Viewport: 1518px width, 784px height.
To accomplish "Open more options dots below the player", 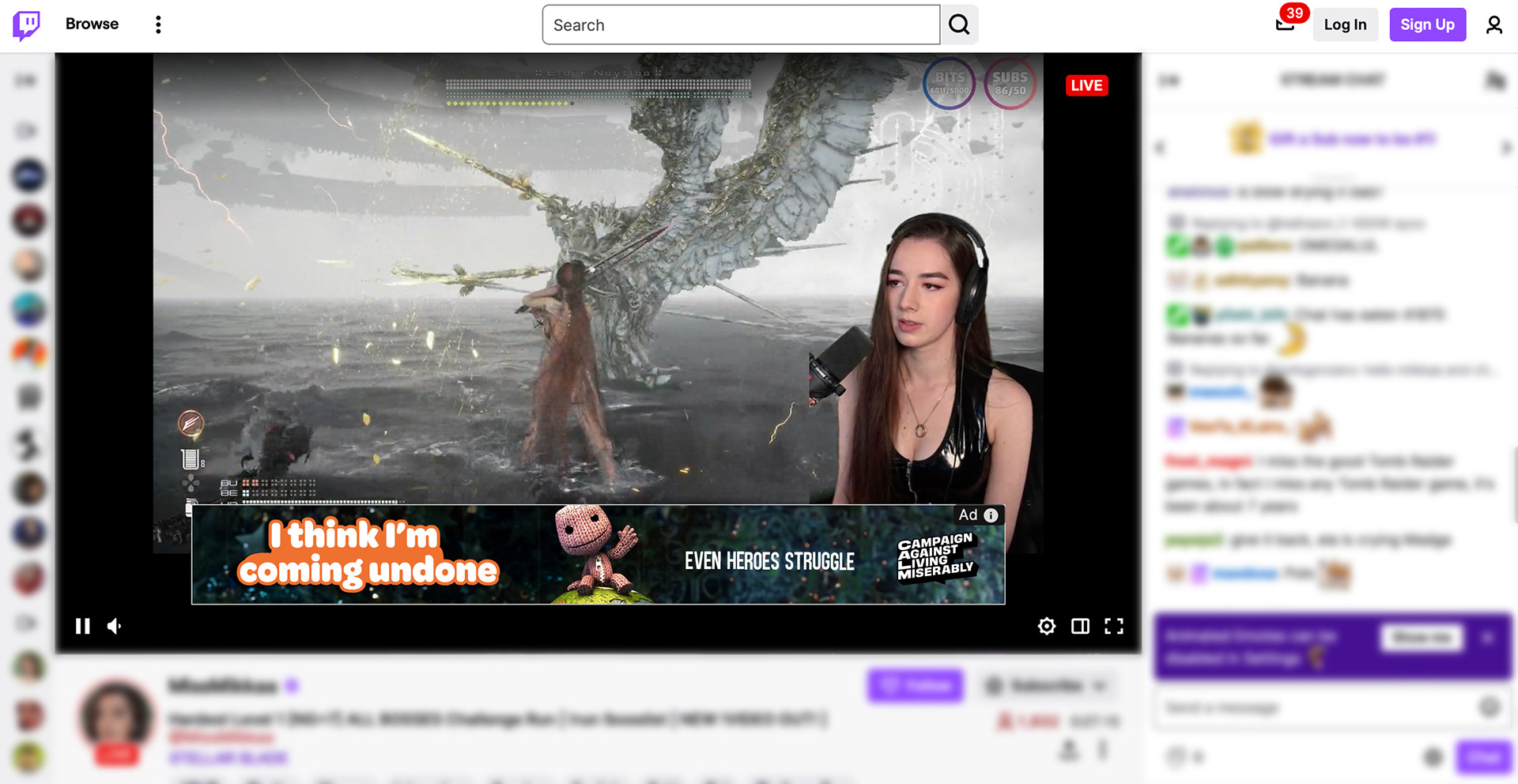I will [x=1103, y=749].
